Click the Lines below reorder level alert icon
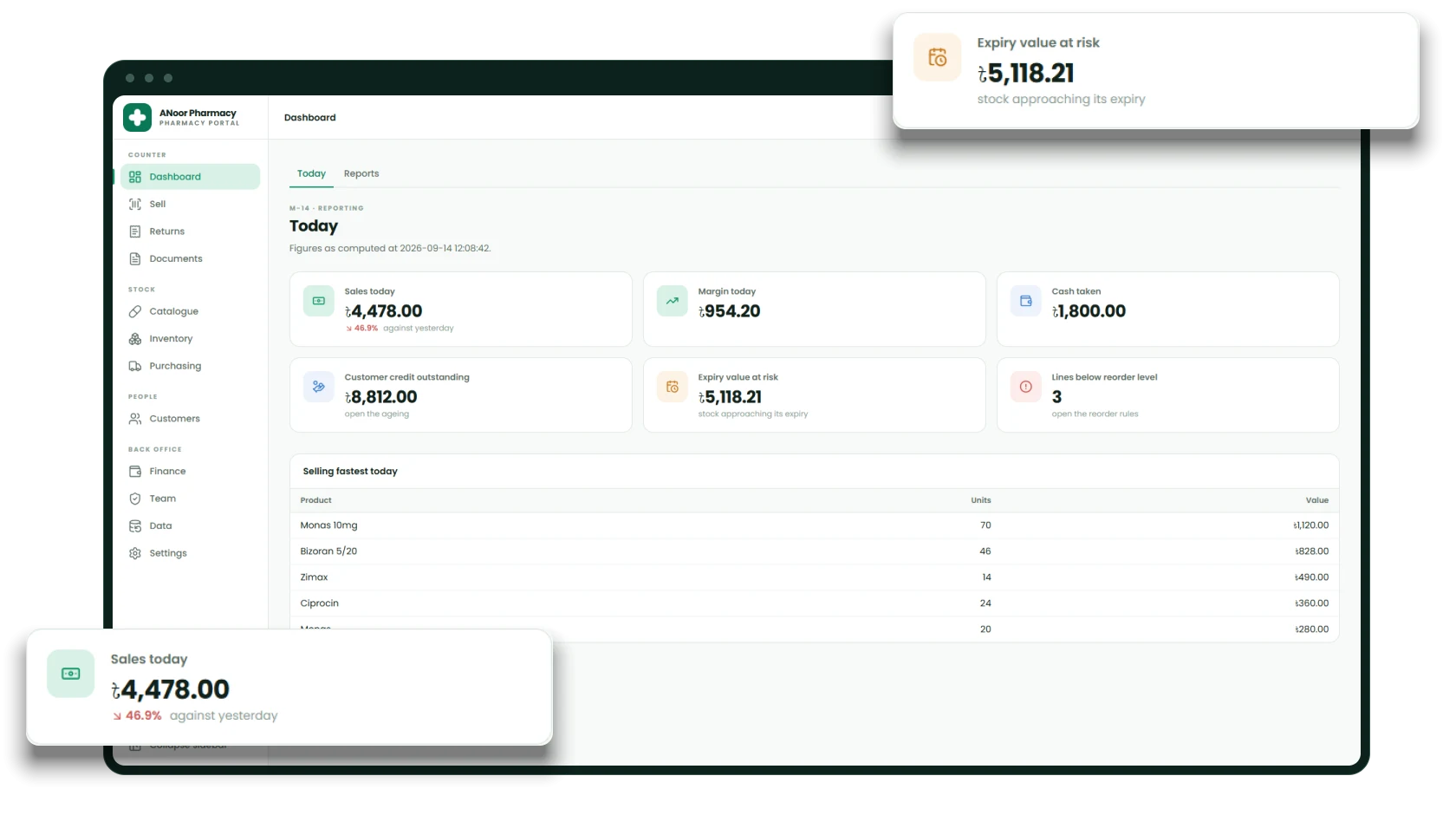Image resolution: width=1456 pixels, height=815 pixels. 1025,387
